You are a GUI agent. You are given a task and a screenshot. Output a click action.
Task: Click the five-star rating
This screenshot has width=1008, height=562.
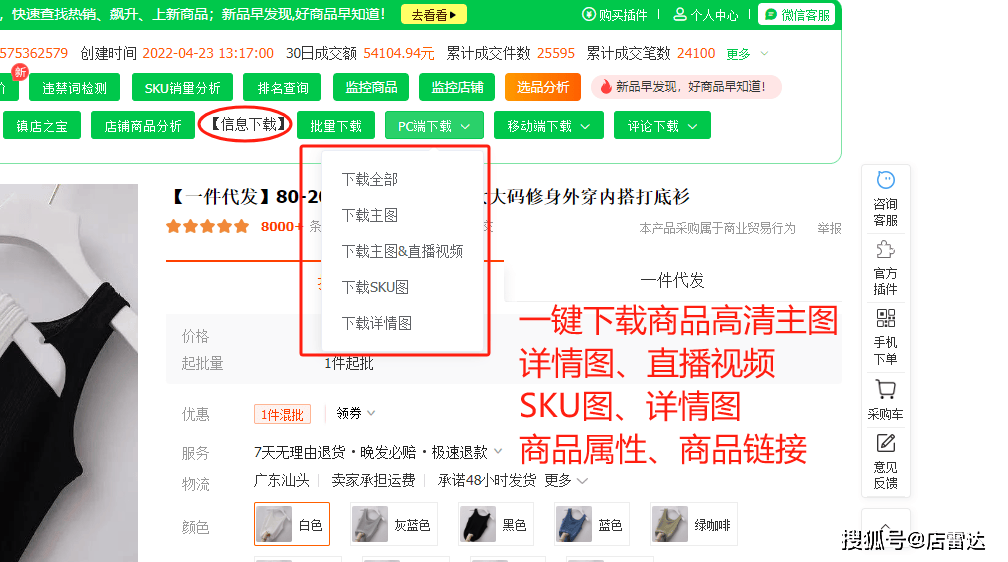coord(207,226)
